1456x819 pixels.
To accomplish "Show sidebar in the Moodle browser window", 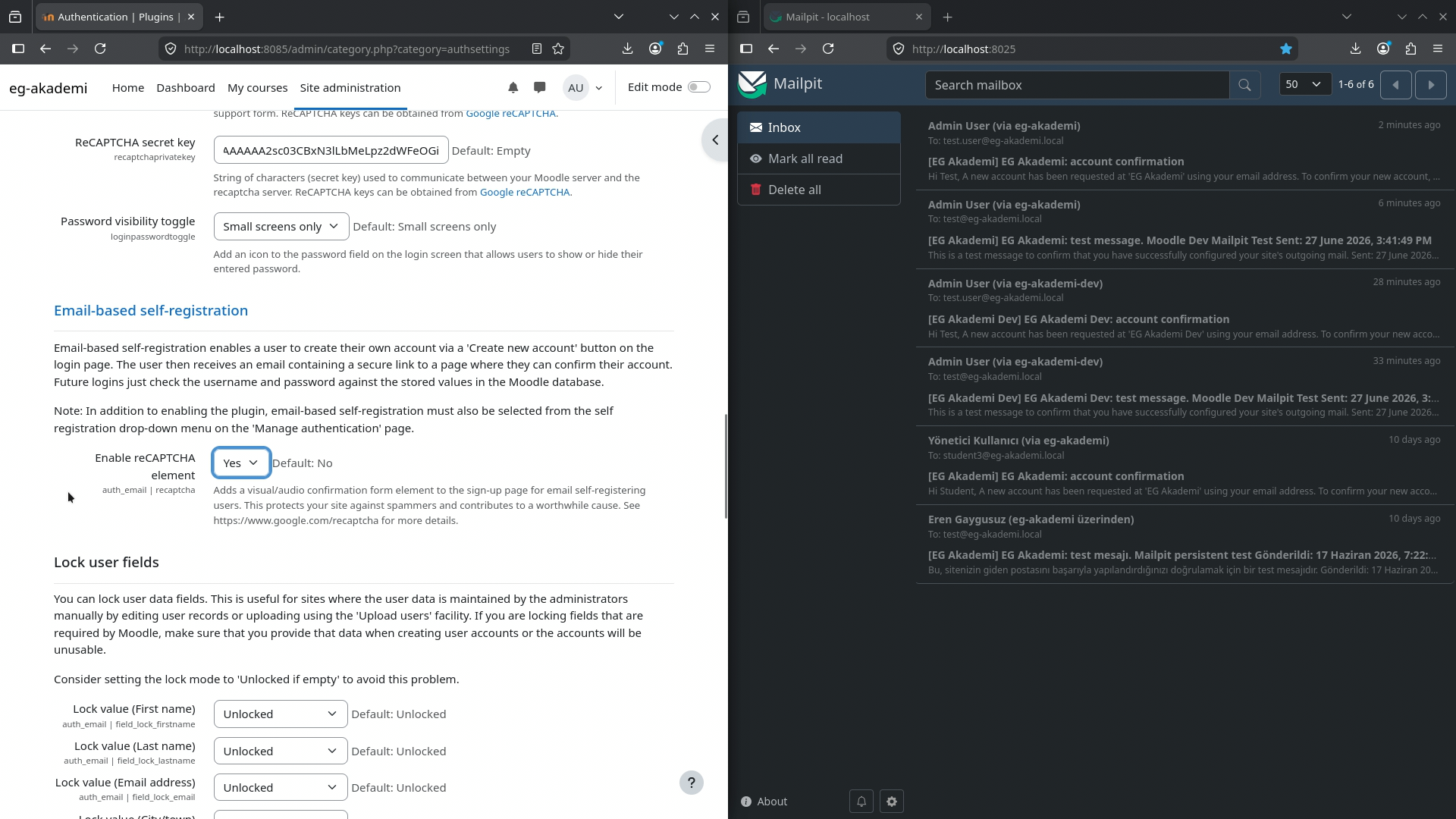I will click(18, 49).
